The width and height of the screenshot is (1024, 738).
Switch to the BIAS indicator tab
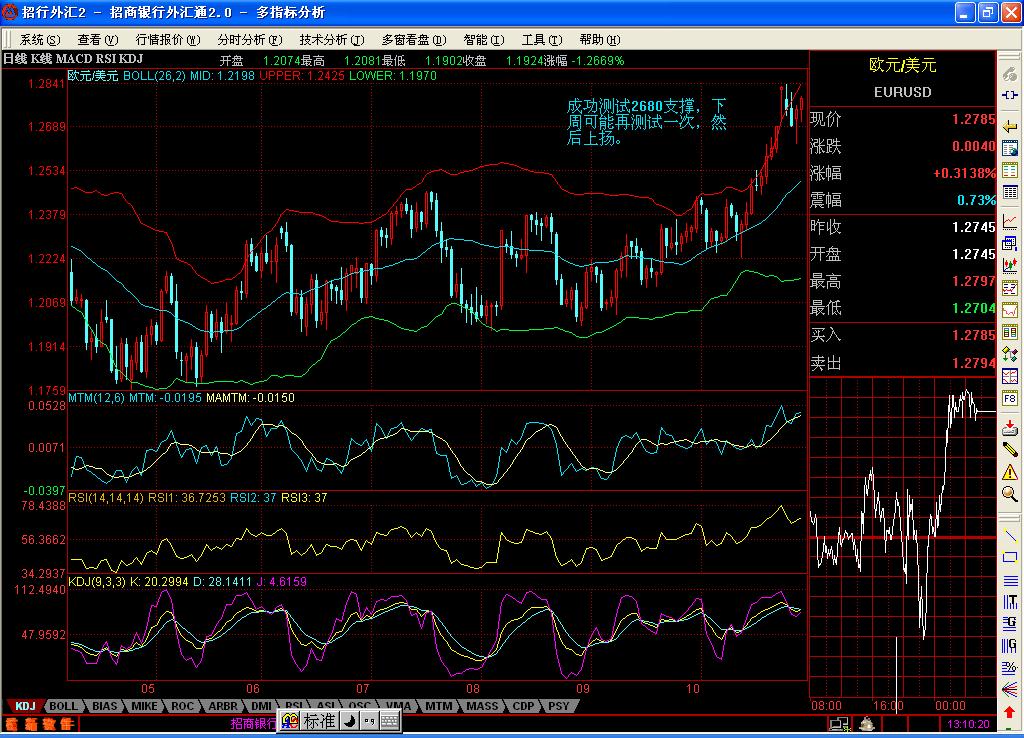click(104, 706)
